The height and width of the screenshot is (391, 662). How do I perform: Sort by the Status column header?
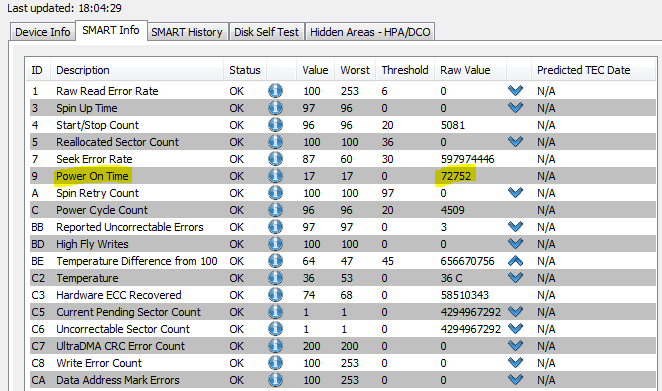[245, 70]
